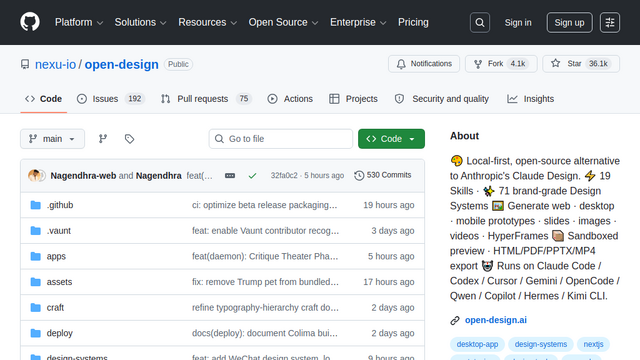Click the apps folder icon
Viewport: 640px width, 360px height.
[36, 256]
